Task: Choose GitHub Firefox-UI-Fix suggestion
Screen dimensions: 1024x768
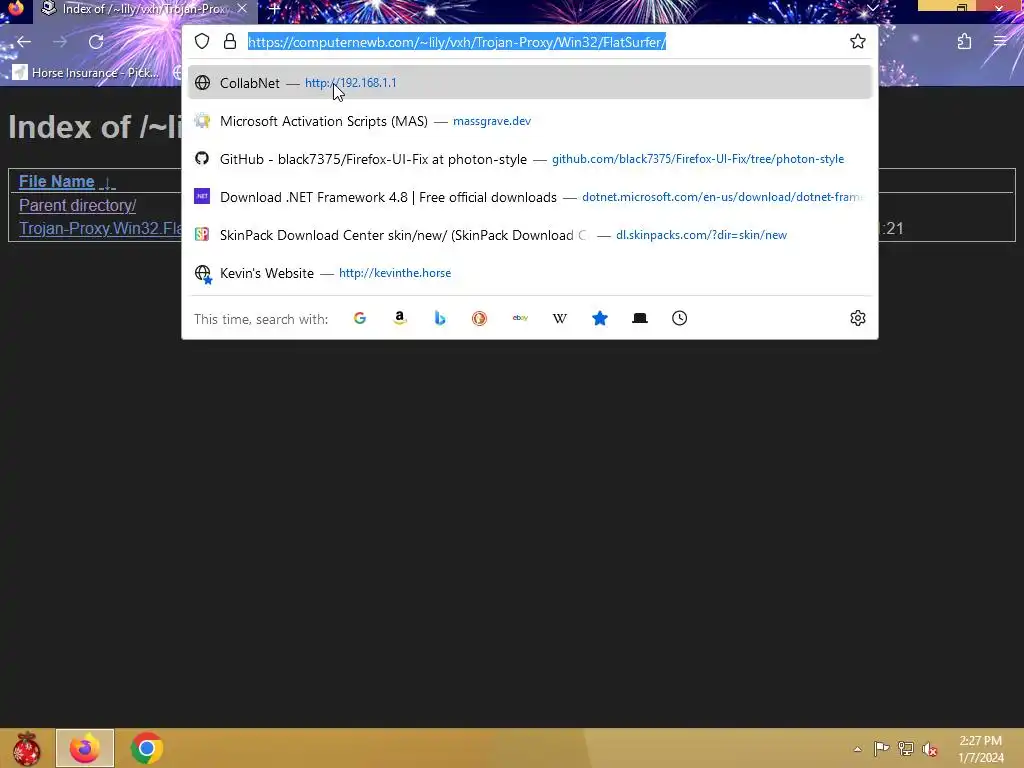Action: click(x=529, y=159)
